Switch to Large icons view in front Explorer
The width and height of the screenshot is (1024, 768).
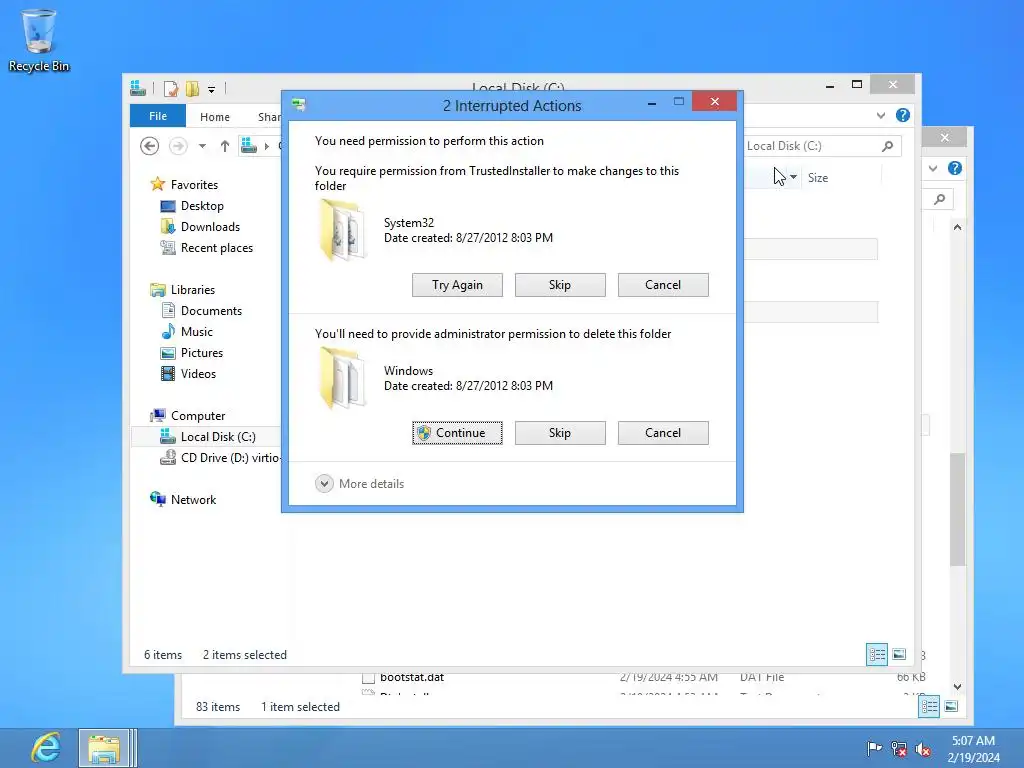899,654
